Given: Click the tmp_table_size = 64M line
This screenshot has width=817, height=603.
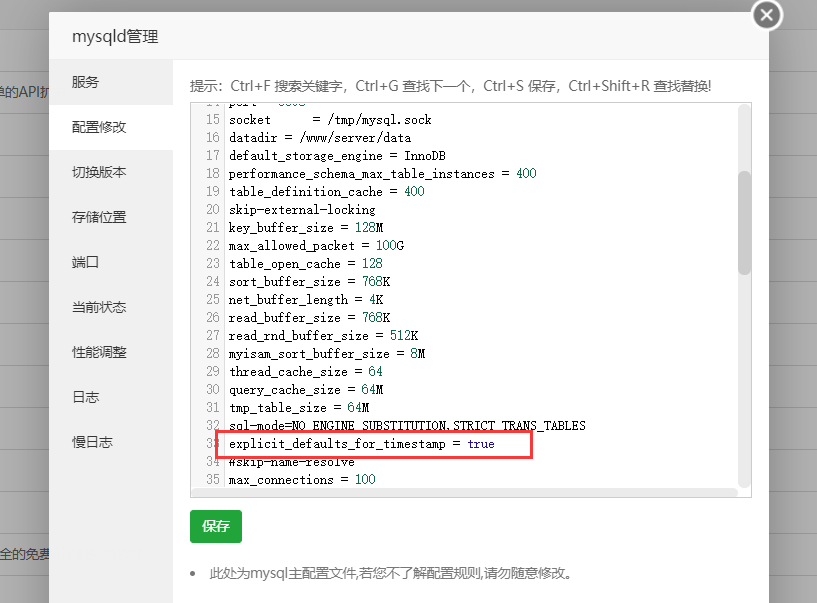Looking at the screenshot, I should [x=299, y=408].
